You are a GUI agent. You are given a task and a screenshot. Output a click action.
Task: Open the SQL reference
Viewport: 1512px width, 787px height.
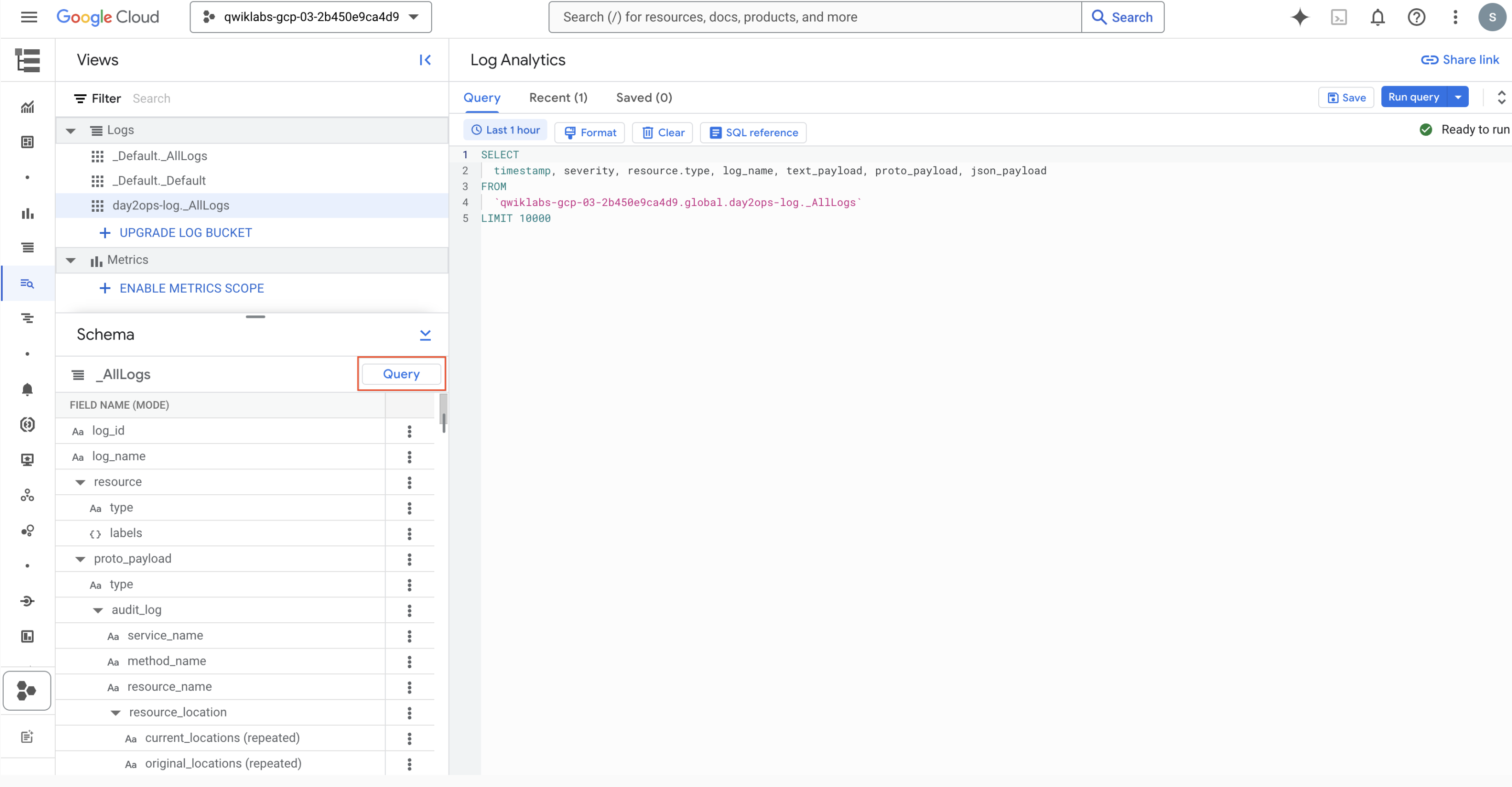click(753, 133)
